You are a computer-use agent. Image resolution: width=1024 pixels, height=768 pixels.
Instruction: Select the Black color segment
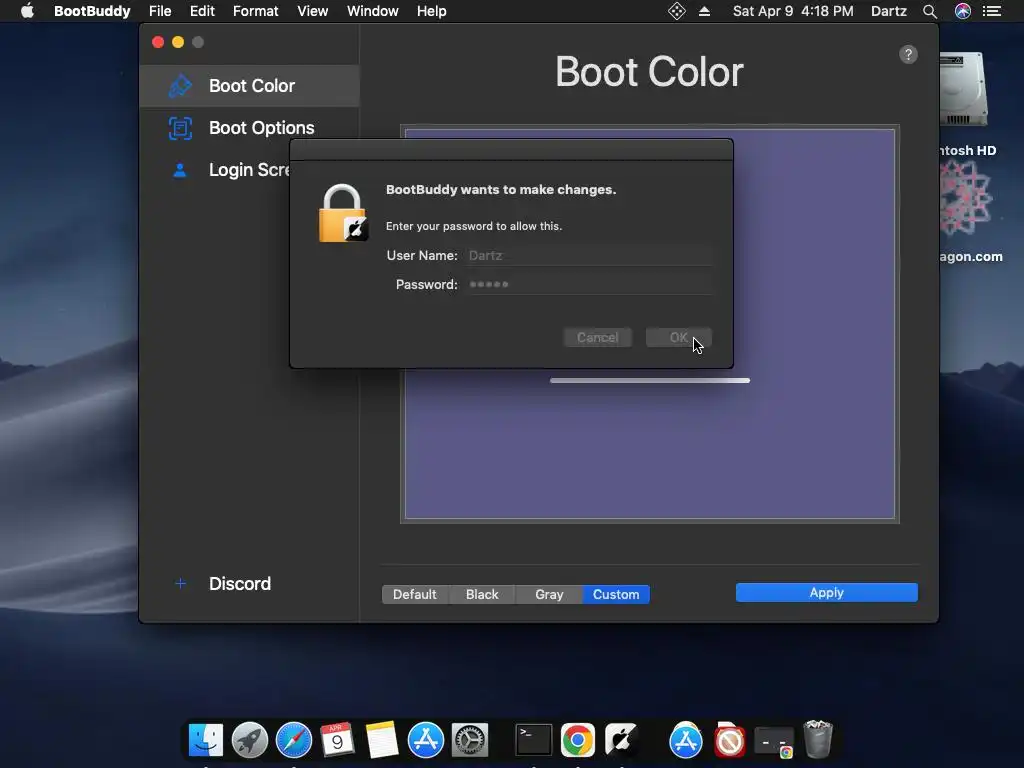click(x=482, y=594)
